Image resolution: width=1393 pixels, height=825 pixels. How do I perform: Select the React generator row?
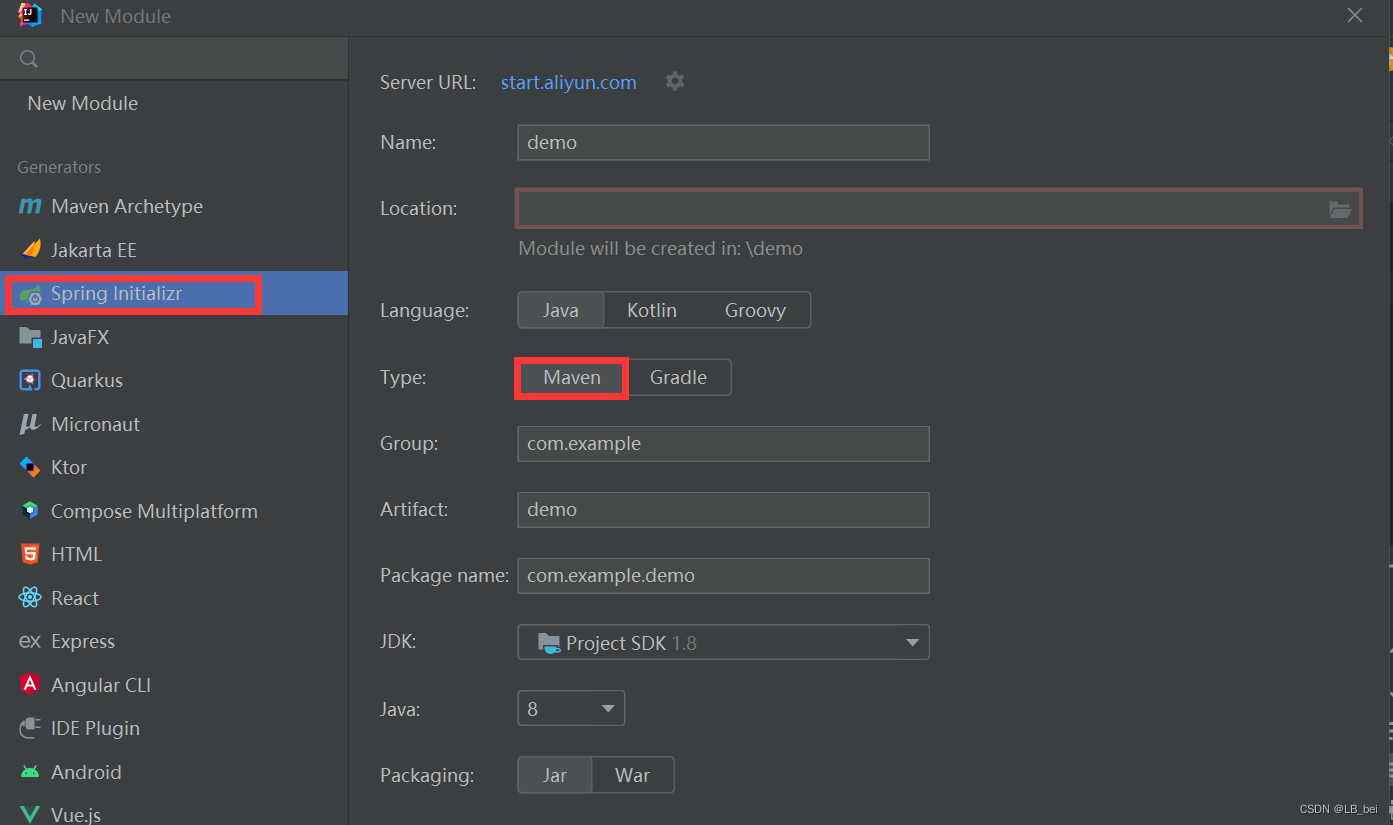(x=174, y=598)
